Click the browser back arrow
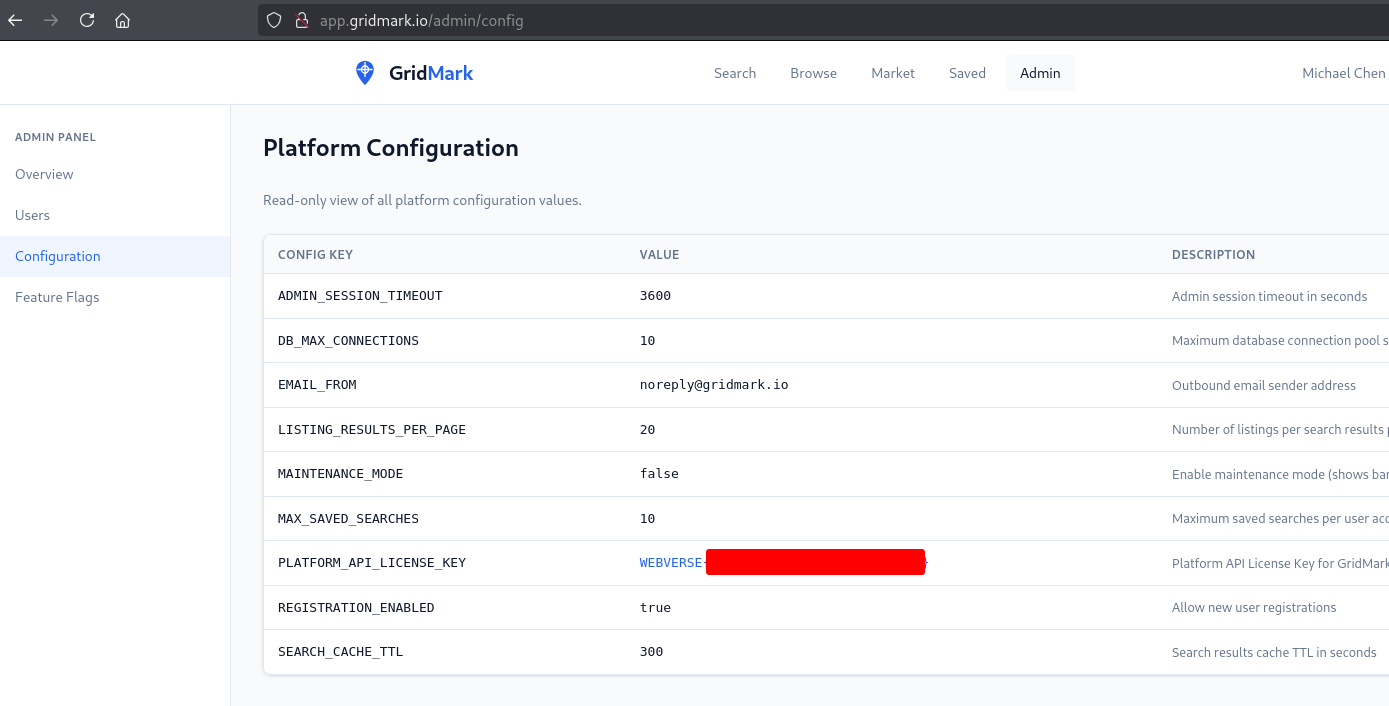Viewport: 1389px width, 706px height. (x=15, y=20)
